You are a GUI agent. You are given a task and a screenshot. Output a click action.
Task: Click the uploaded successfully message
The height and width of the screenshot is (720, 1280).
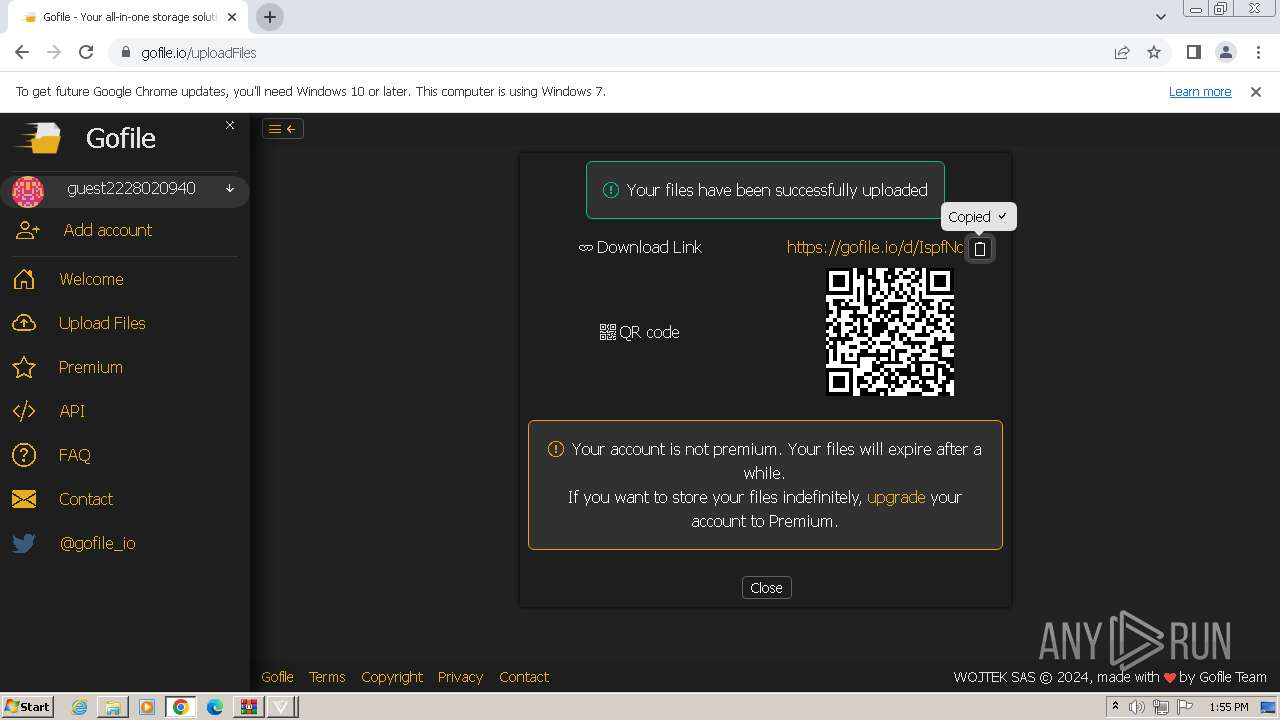(x=765, y=190)
